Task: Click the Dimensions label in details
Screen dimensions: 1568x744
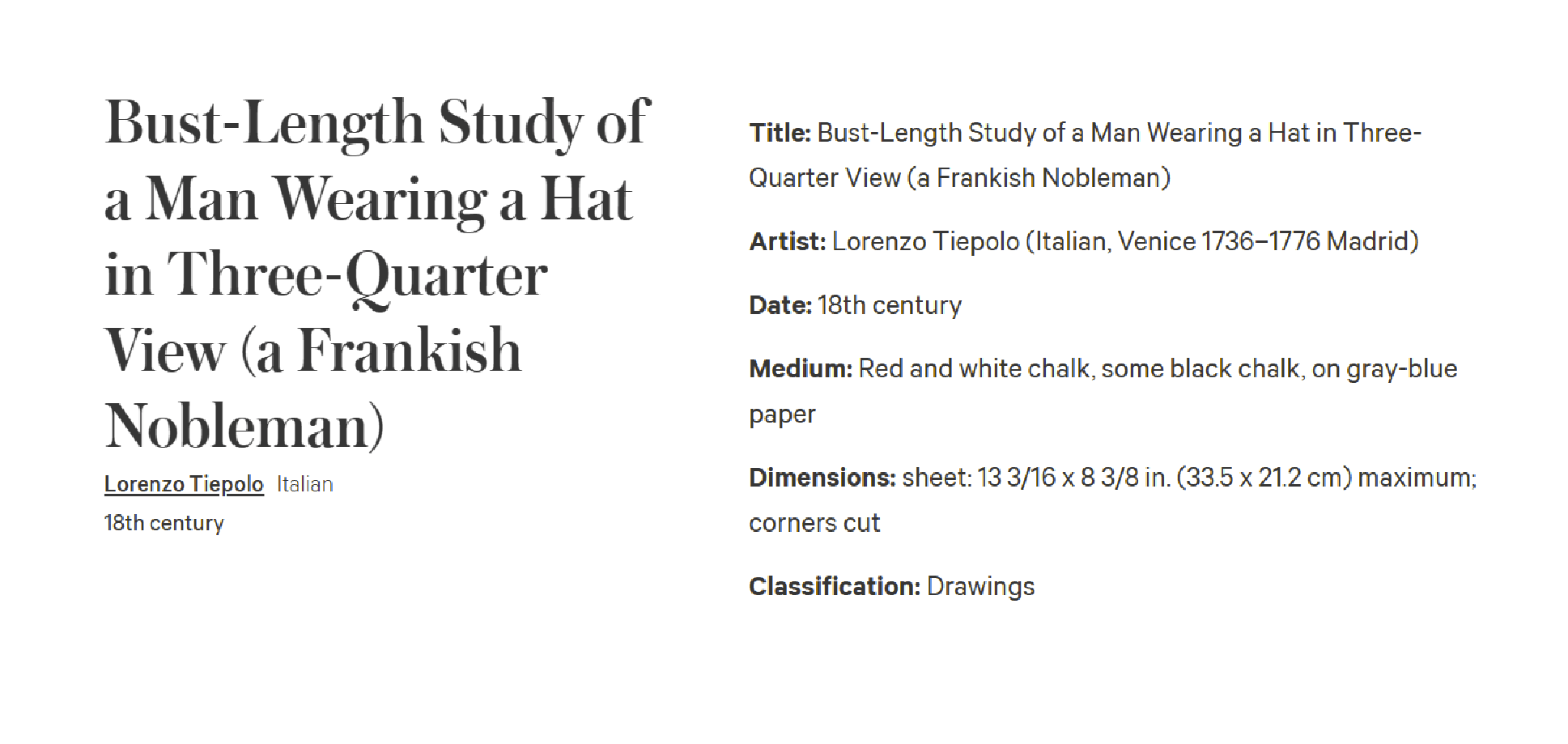Action: pos(822,478)
